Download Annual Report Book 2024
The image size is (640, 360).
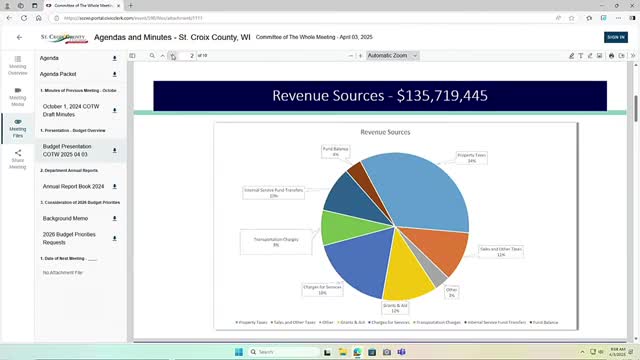click(115, 187)
